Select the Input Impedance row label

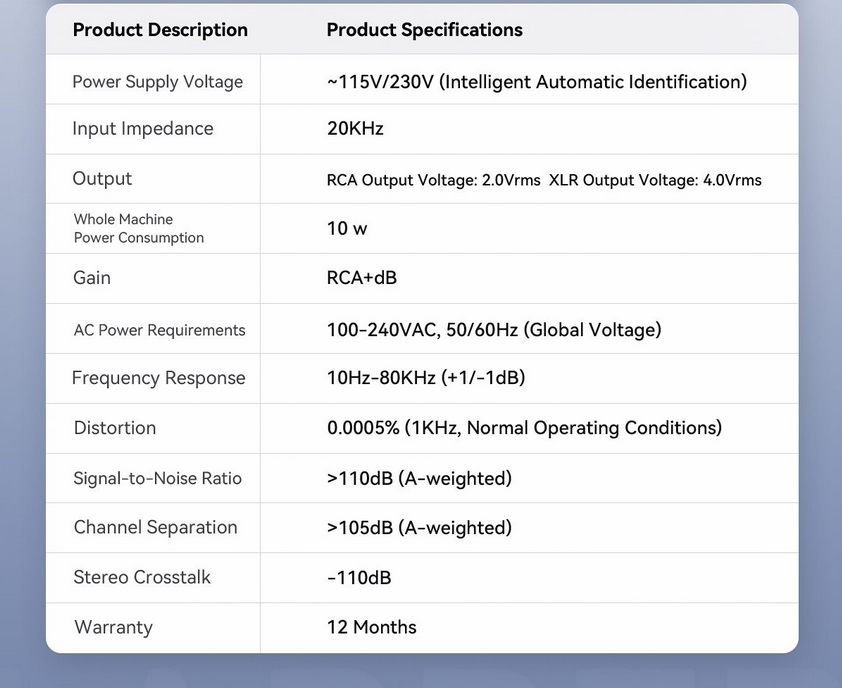point(142,129)
